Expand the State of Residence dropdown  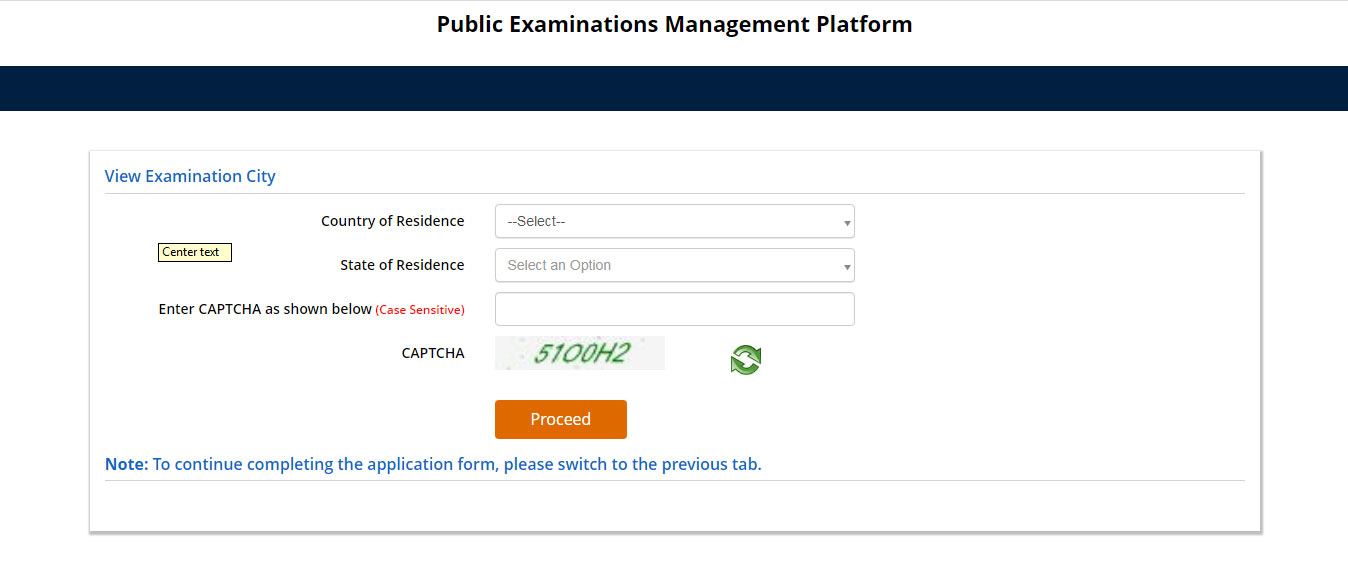coord(673,265)
